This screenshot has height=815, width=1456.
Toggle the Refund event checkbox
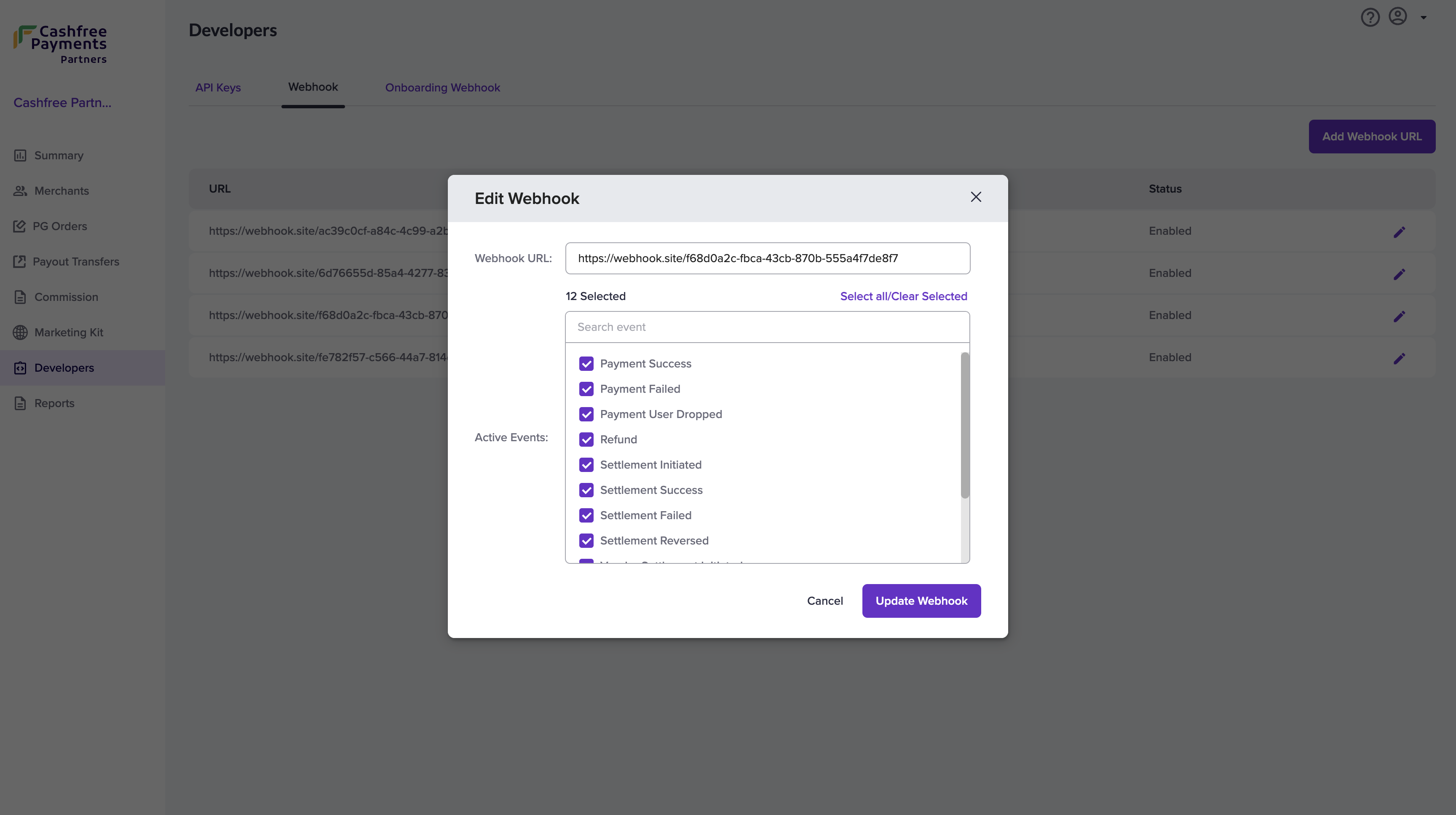[x=586, y=439]
